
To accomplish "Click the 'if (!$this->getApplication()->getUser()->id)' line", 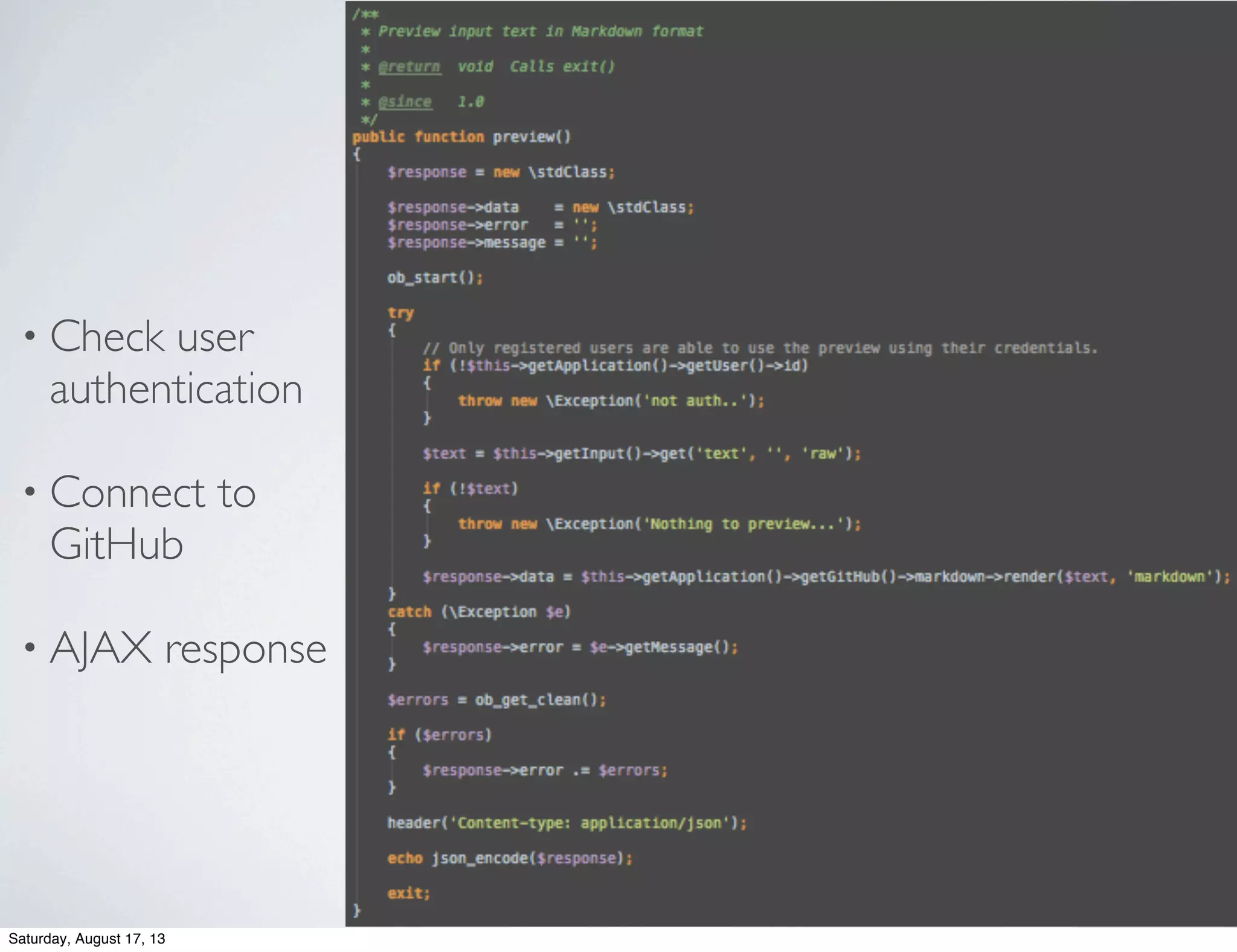I will click(615, 365).
